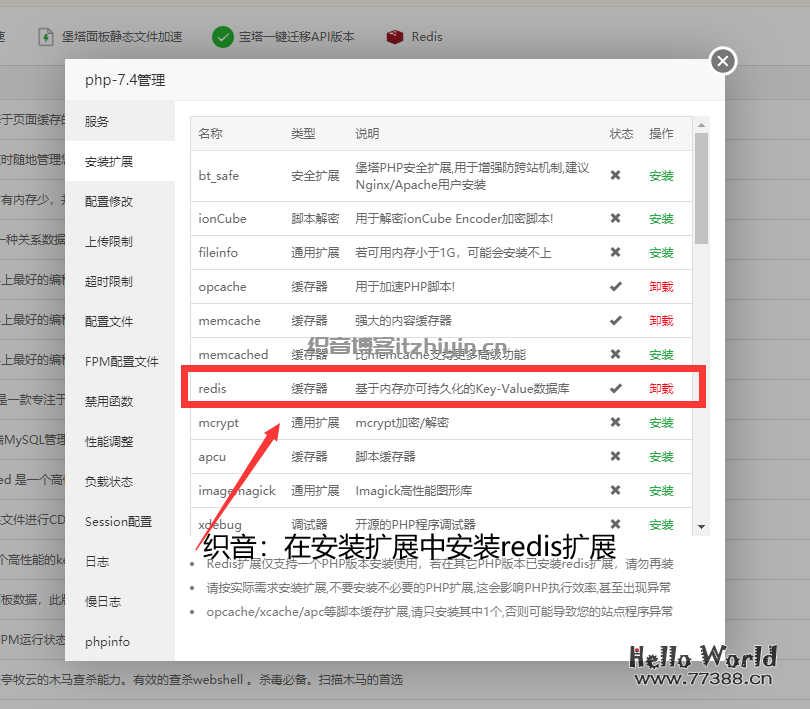
Task: Click the 安装 button for mcrypt
Action: [x=662, y=423]
